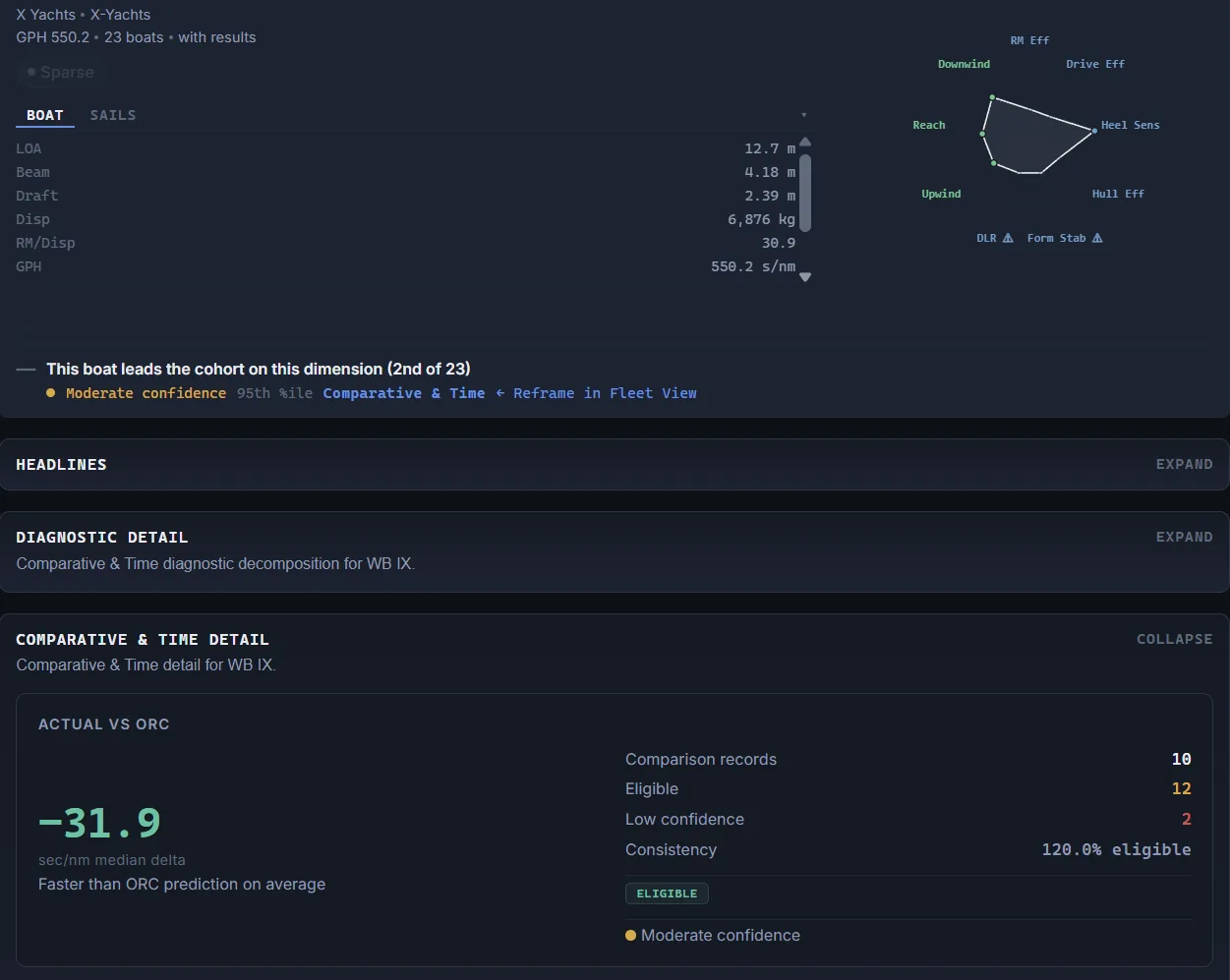Click the ACTUAL VS ORC heading
The image size is (1230, 980).
(103, 723)
